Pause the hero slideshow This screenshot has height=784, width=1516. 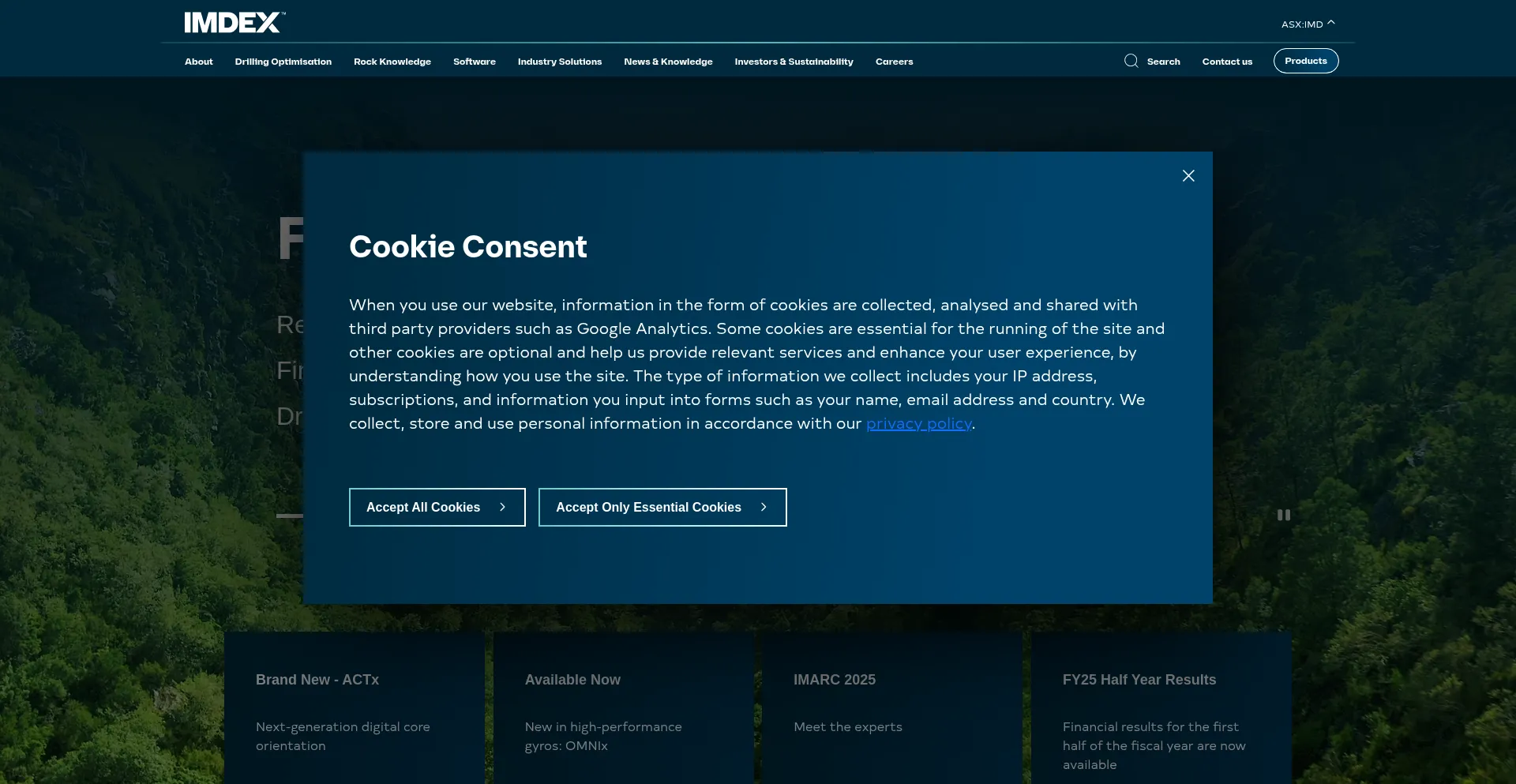pos(1283,515)
